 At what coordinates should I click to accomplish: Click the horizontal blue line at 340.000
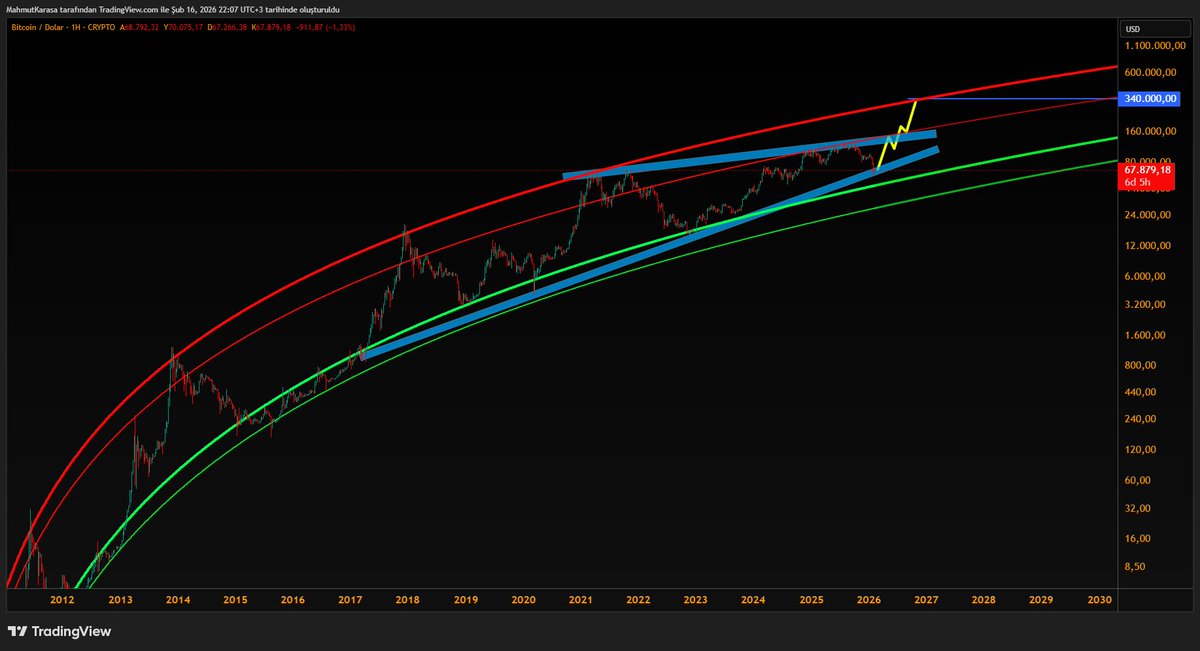(1020, 98)
